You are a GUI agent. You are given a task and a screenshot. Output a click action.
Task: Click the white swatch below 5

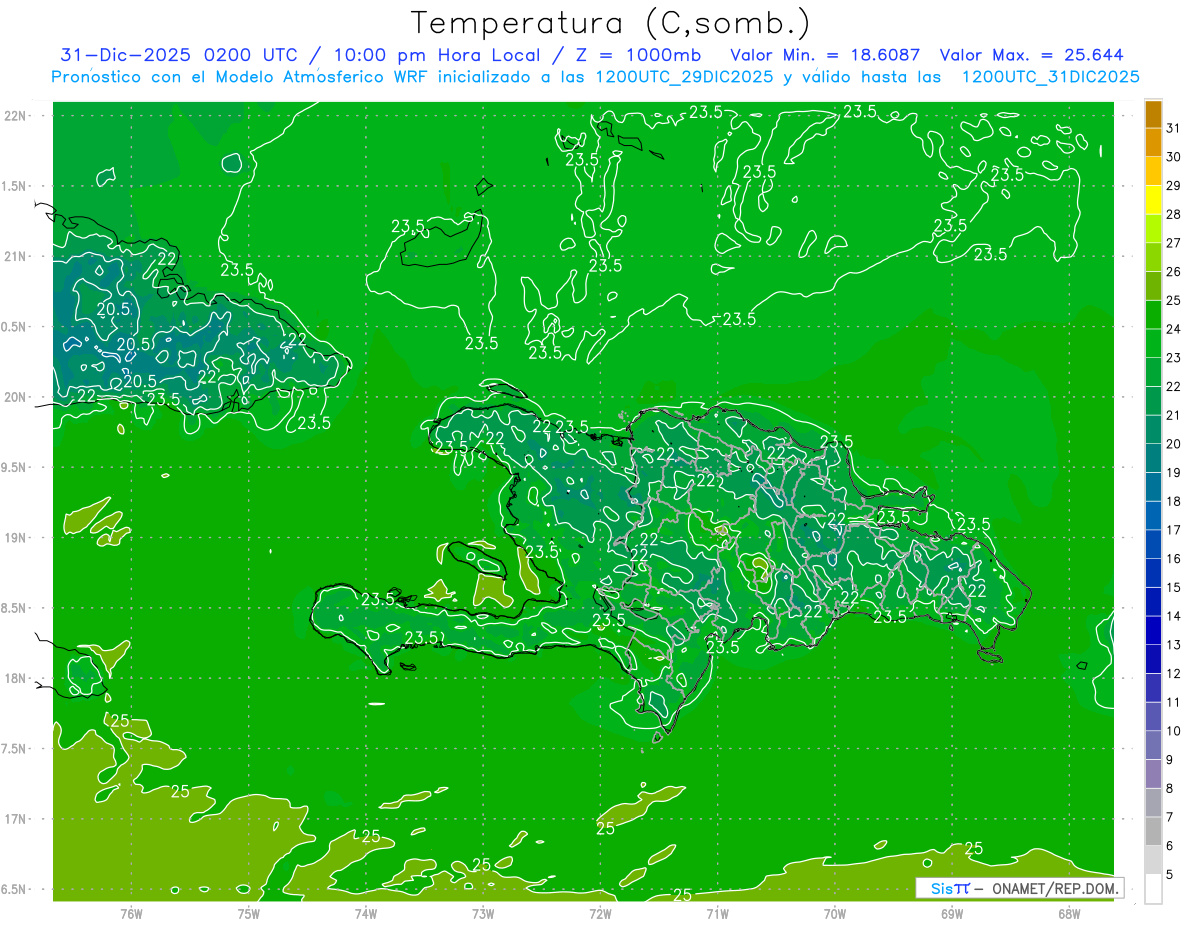pyautogui.click(x=1153, y=889)
